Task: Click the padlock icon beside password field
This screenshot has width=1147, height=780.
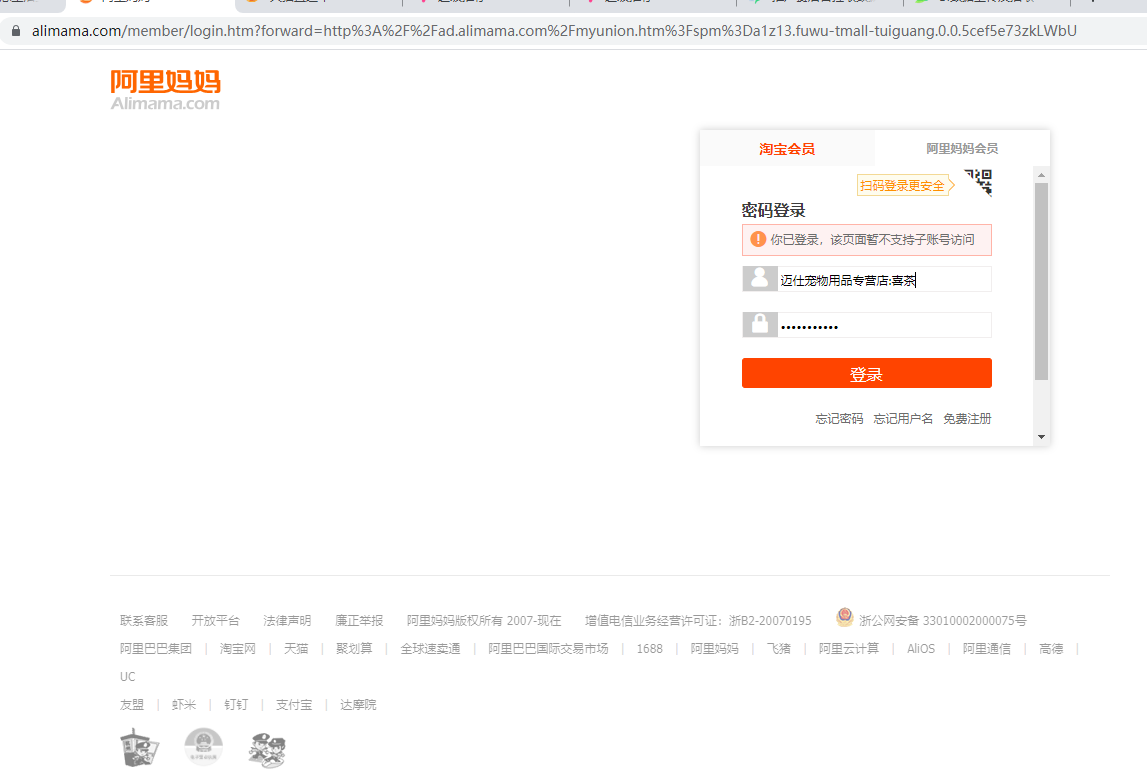Action: (759, 325)
